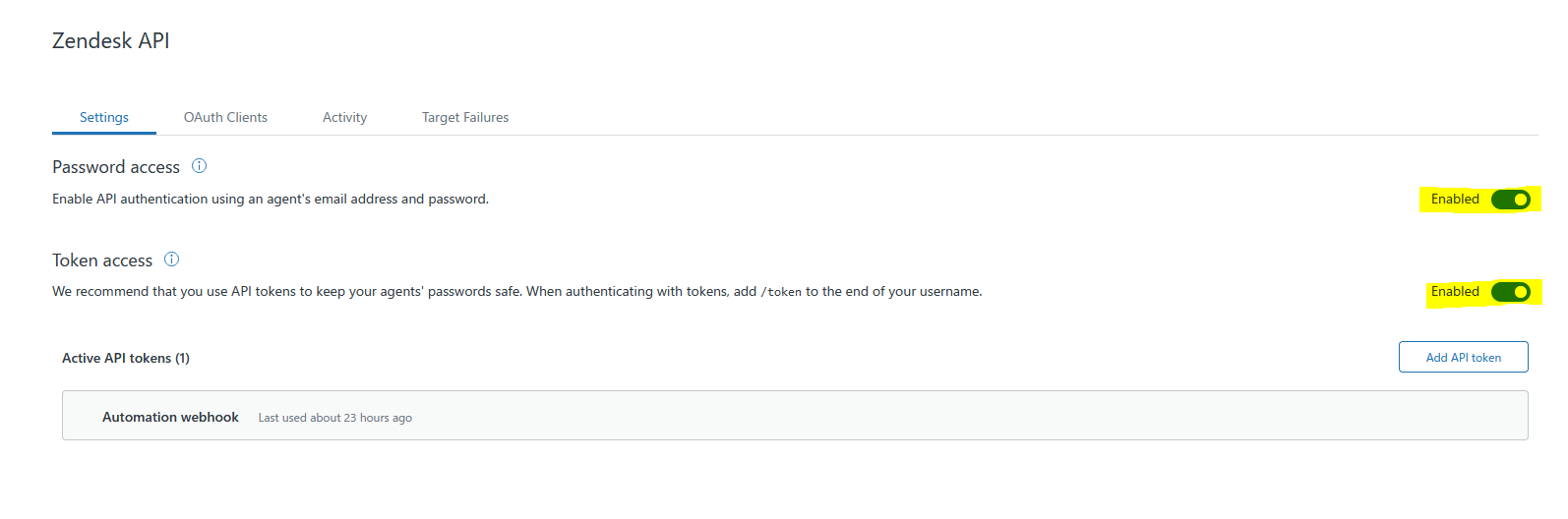
Task: Click the Active API tokens (1) heading
Action: [x=126, y=358]
